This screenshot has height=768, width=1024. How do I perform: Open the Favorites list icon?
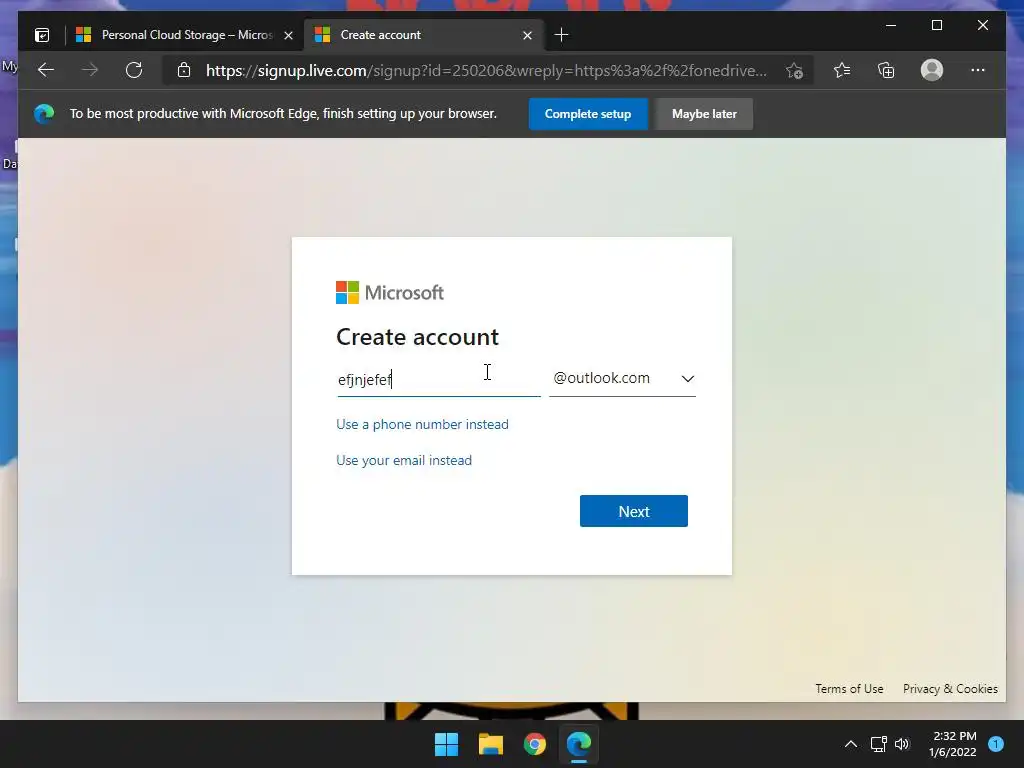coord(842,70)
